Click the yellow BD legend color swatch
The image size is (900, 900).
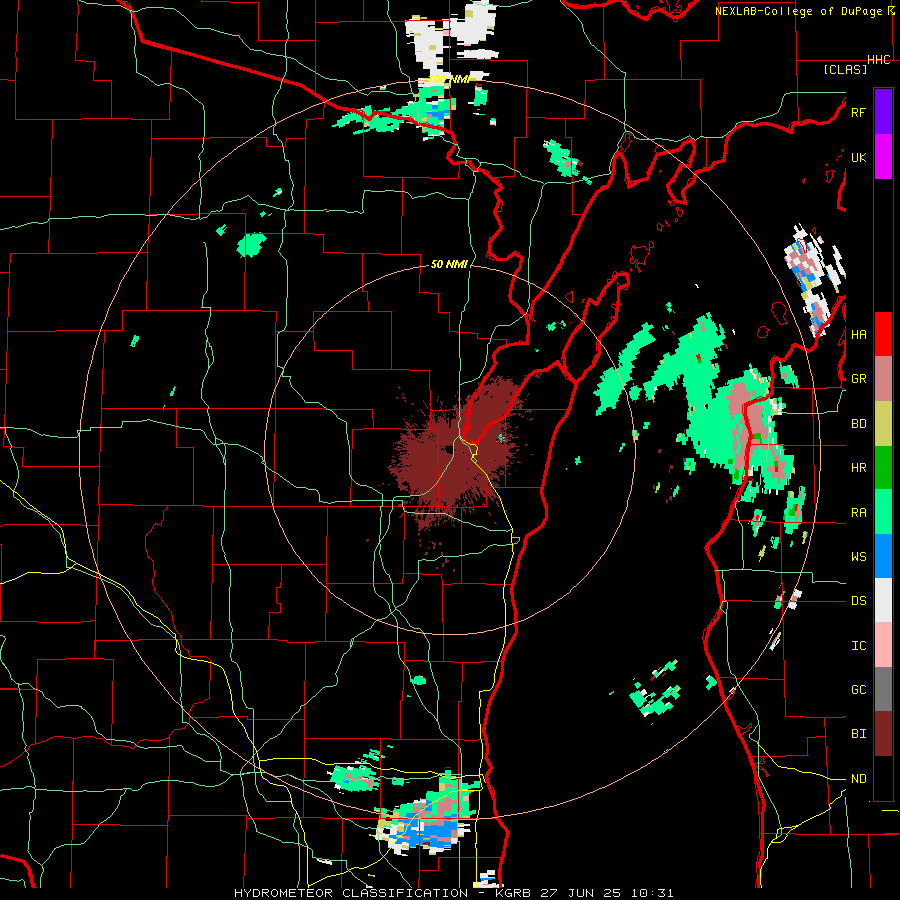(x=883, y=424)
